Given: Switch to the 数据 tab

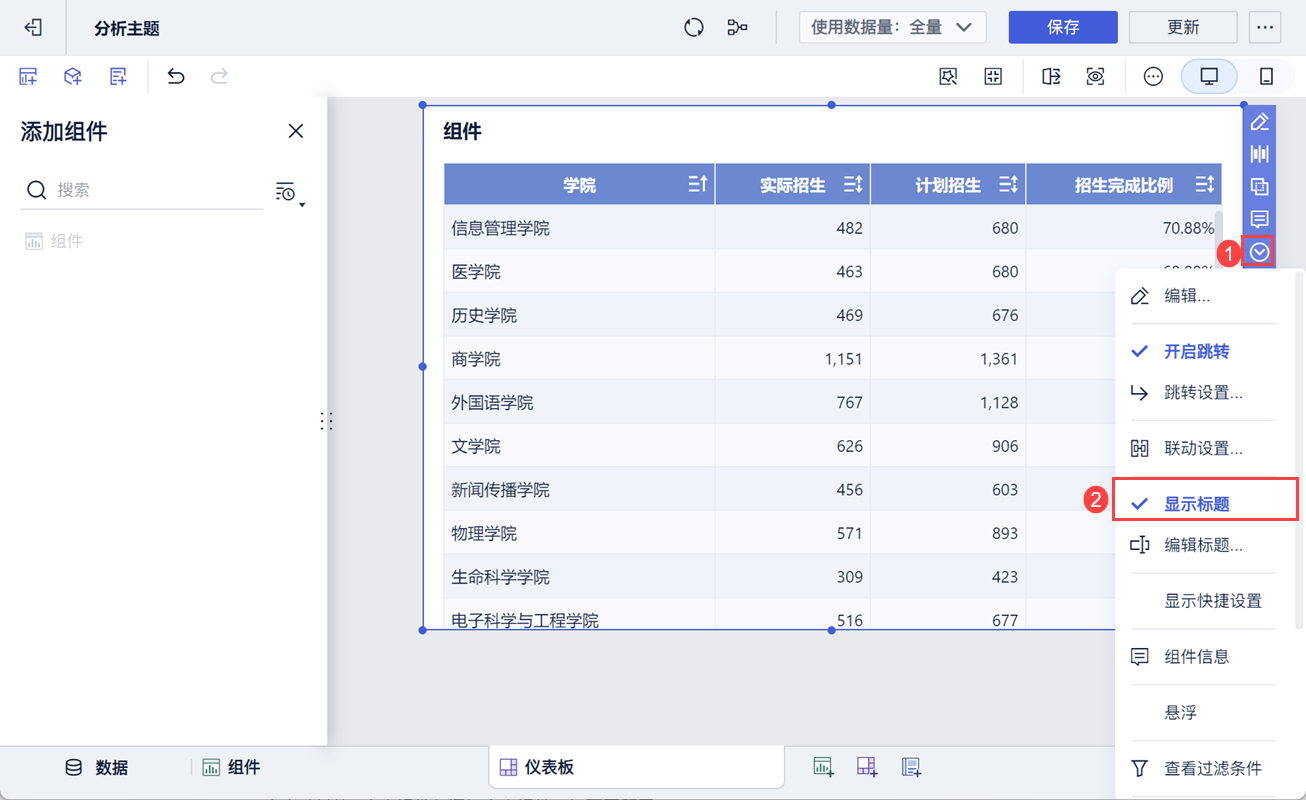Looking at the screenshot, I should (x=97, y=767).
